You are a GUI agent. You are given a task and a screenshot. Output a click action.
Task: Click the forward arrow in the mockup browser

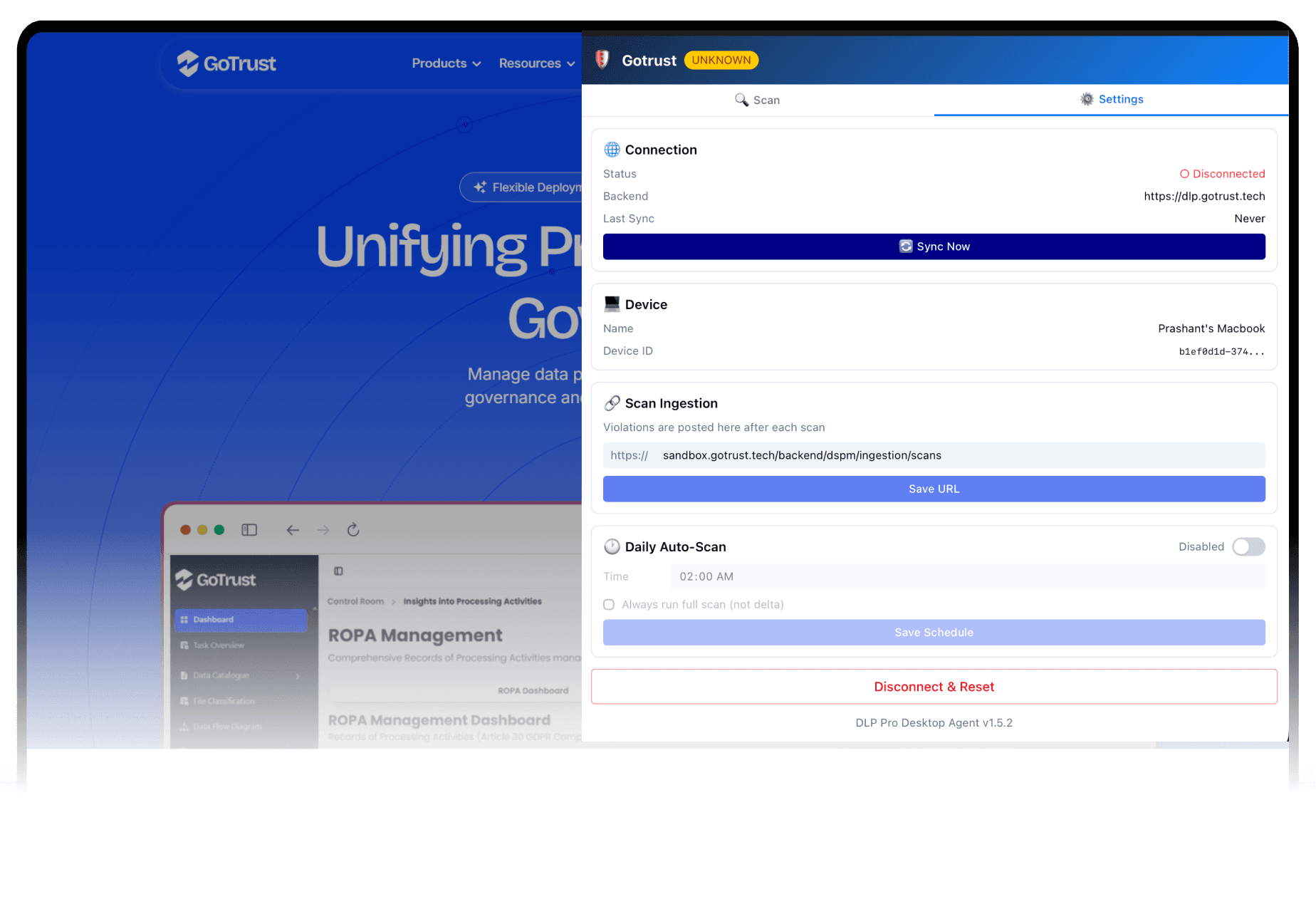click(x=323, y=530)
